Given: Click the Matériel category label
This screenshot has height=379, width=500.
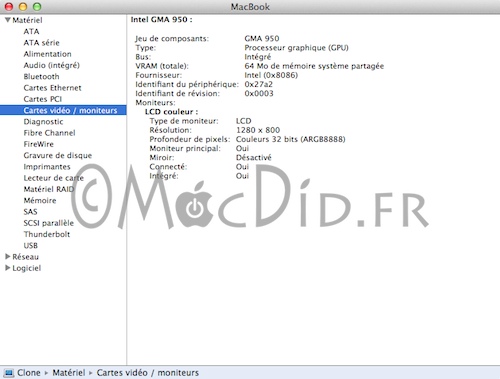Looking at the screenshot, I should point(27,20).
